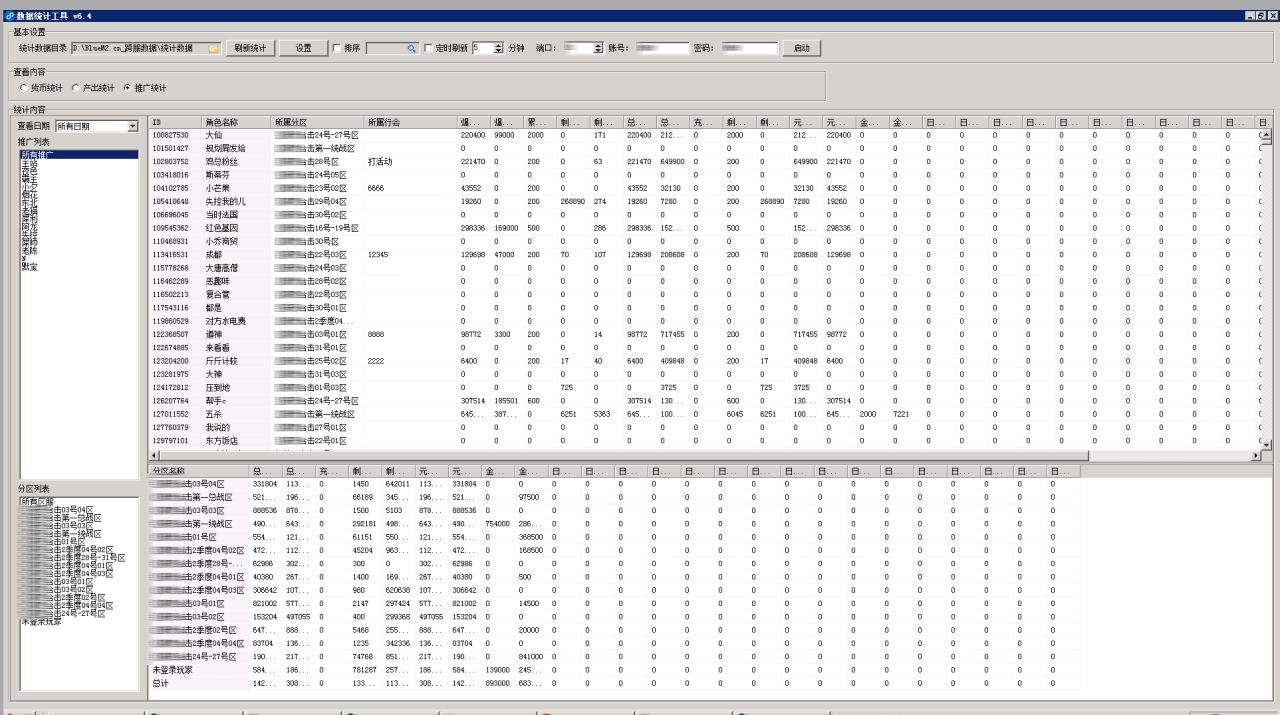
Task: Click the 端口 port spinner arrows
Action: tap(598, 48)
